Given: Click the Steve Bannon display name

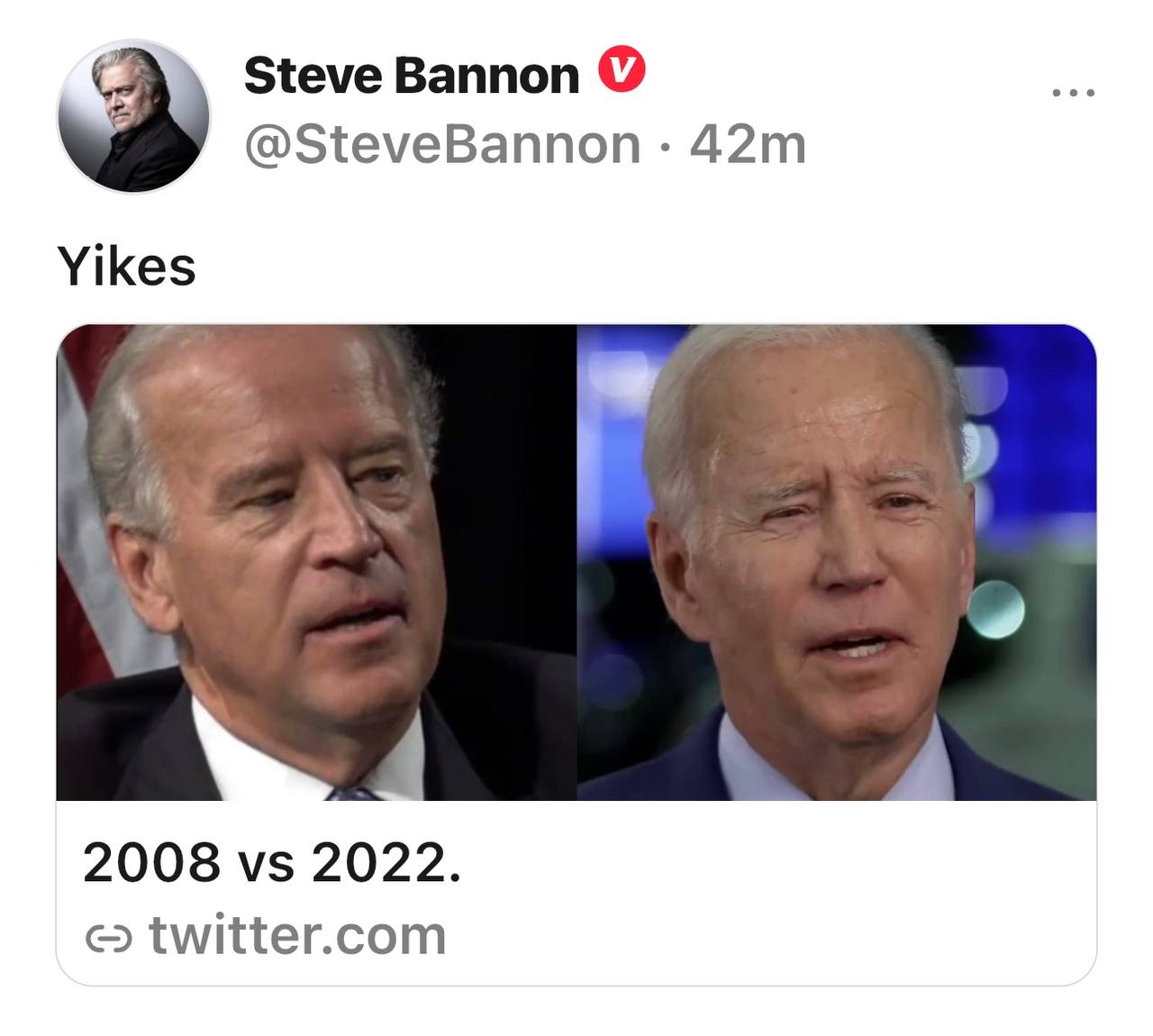Looking at the screenshot, I should (x=411, y=75).
